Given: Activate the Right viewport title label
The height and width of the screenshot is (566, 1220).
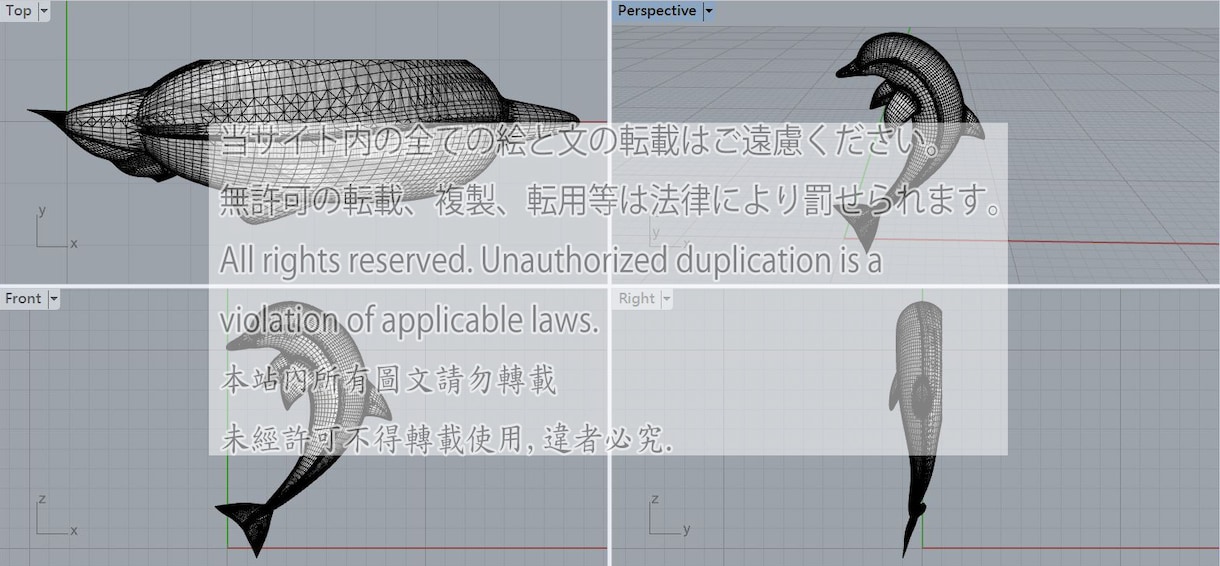Looking at the screenshot, I should pyautogui.click(x=636, y=298).
